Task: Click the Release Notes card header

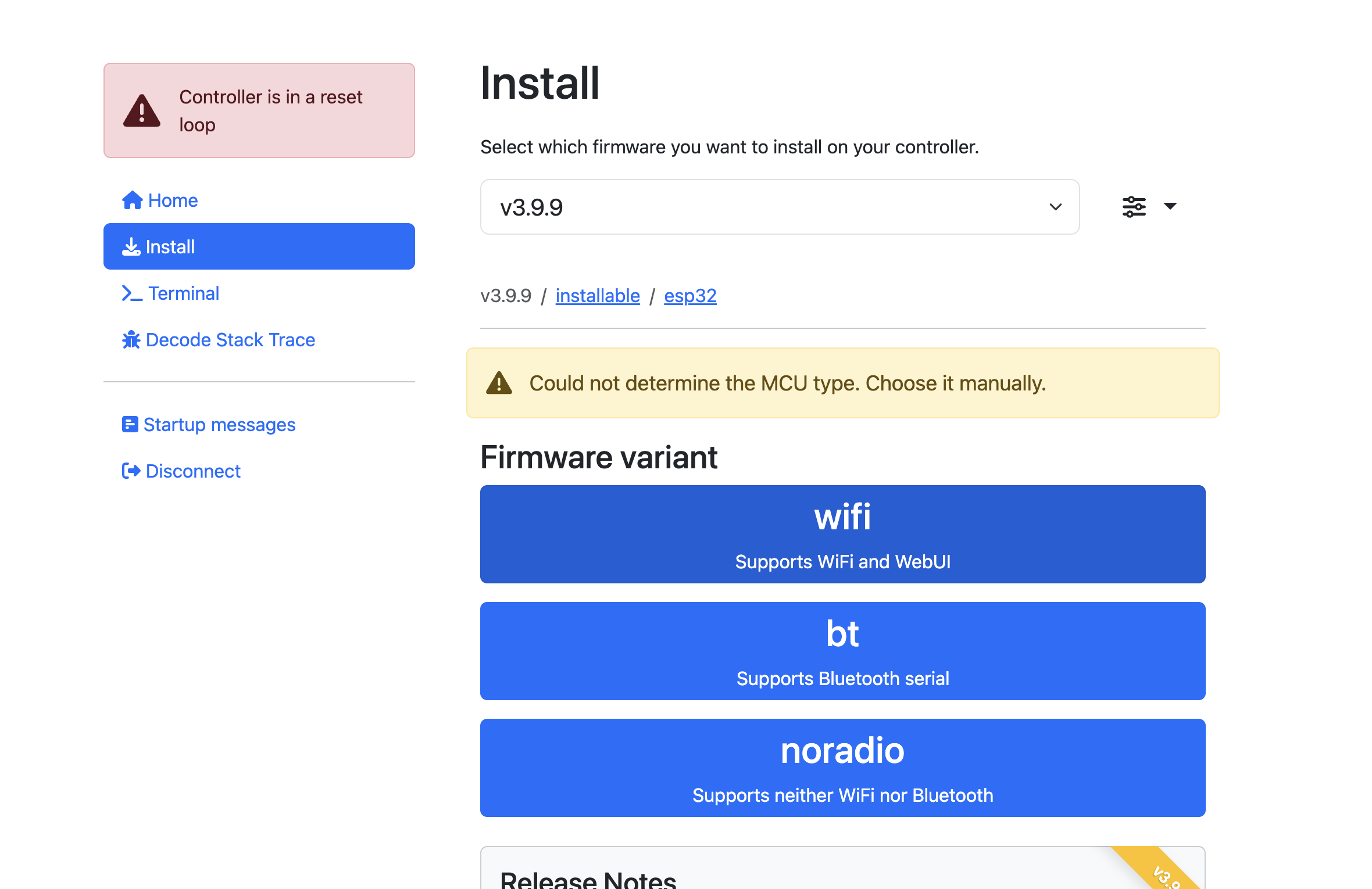Action: pos(588,879)
